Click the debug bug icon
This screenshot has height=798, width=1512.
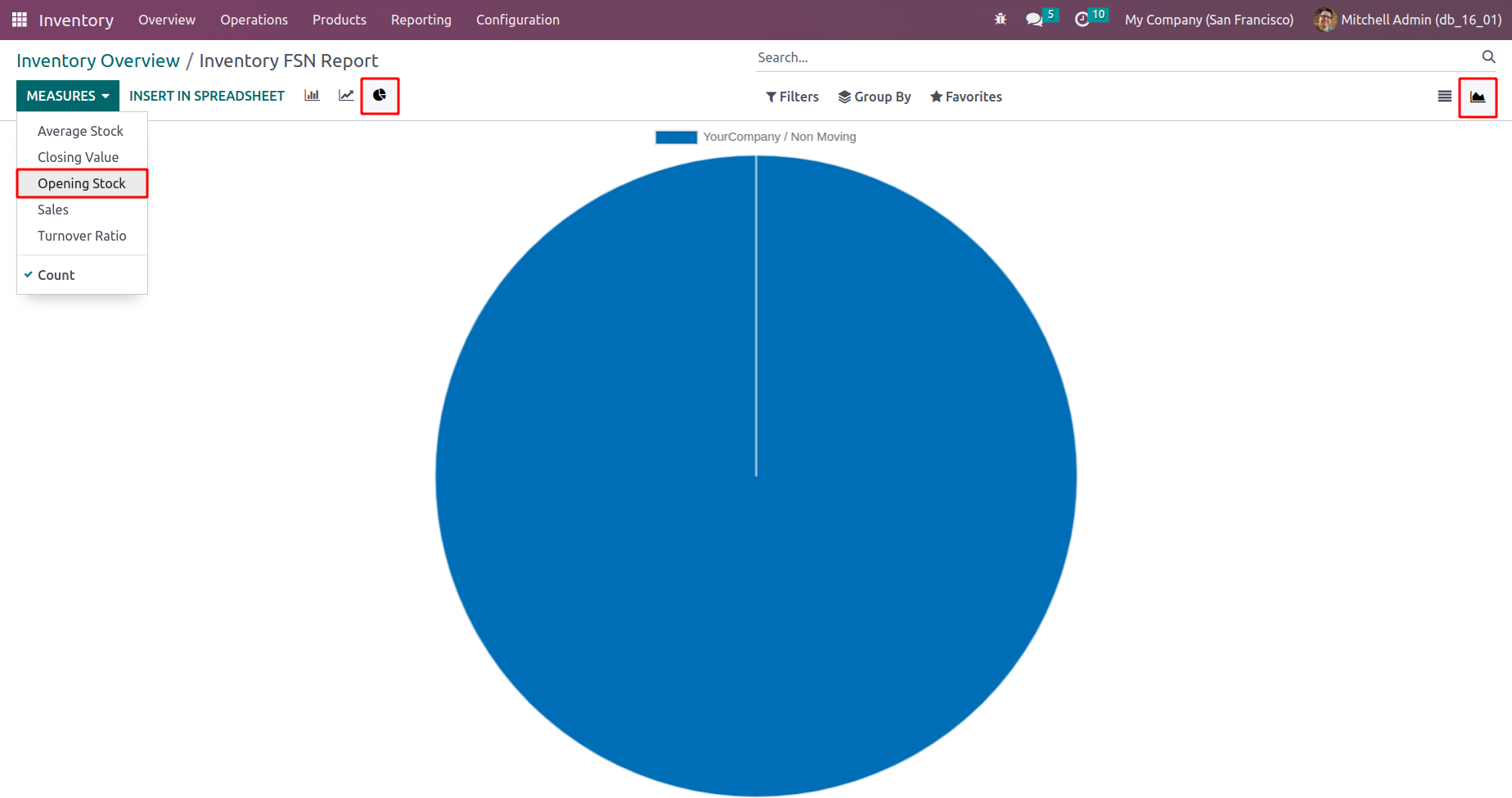click(1000, 20)
